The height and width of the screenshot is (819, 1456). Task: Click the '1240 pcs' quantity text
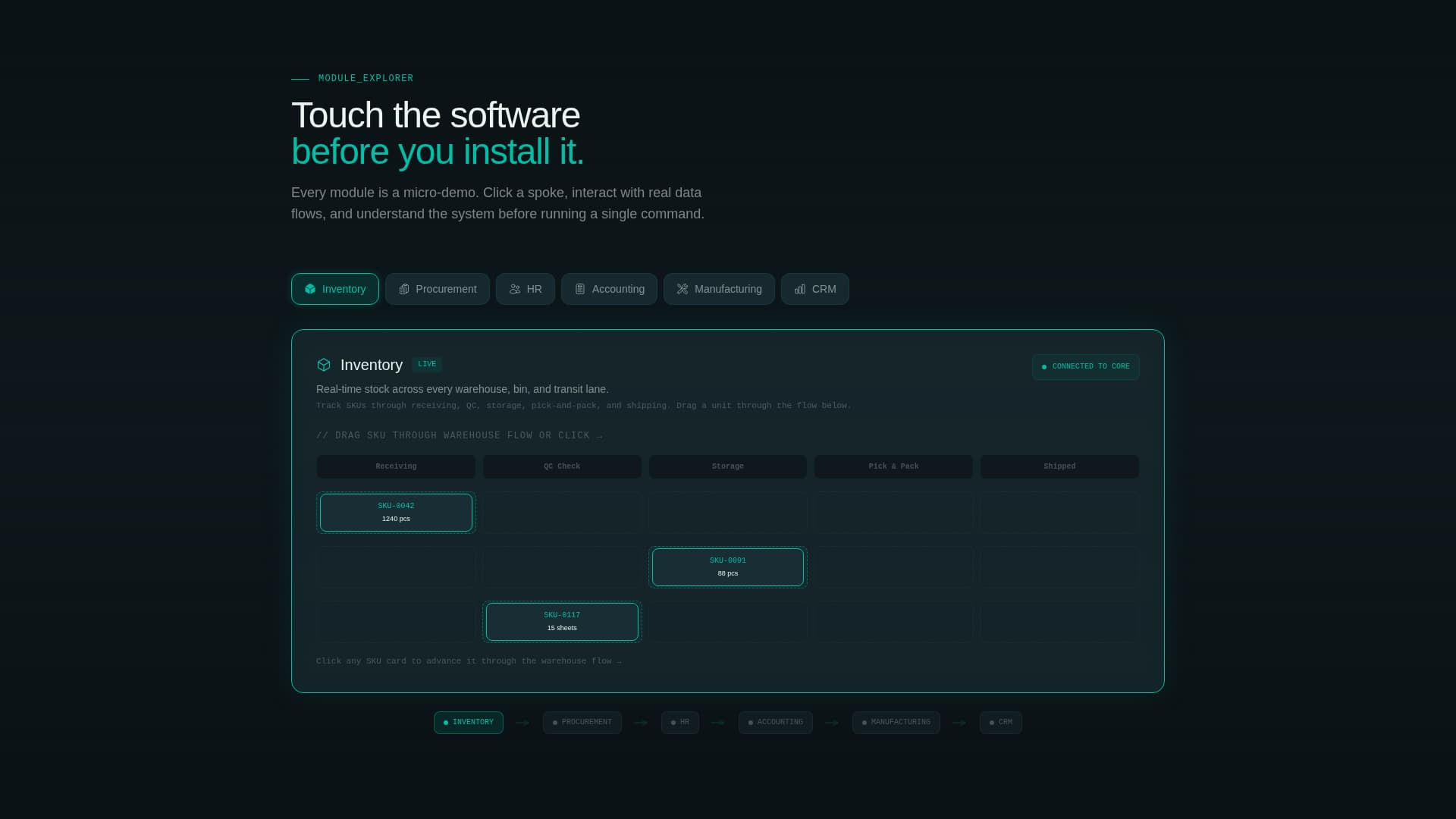(x=396, y=519)
